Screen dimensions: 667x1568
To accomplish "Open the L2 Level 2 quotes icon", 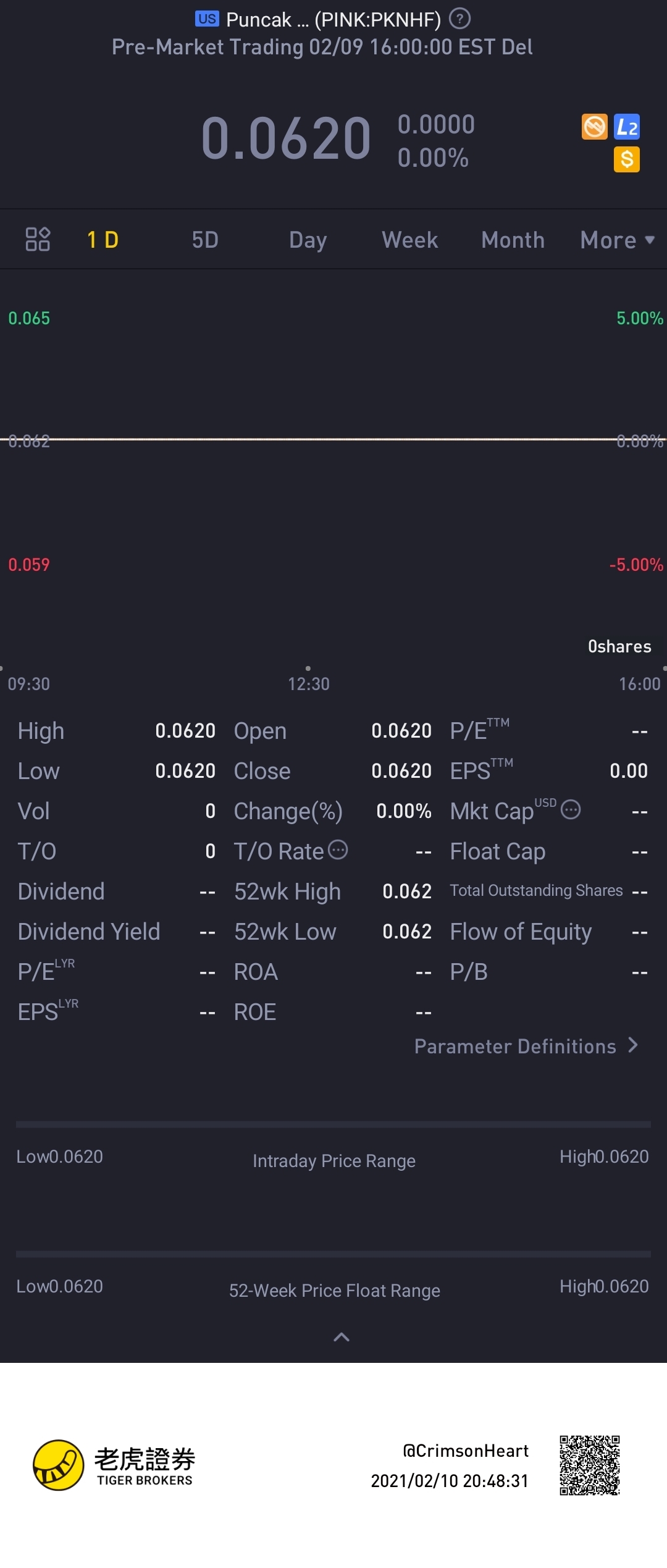I will tap(627, 127).
